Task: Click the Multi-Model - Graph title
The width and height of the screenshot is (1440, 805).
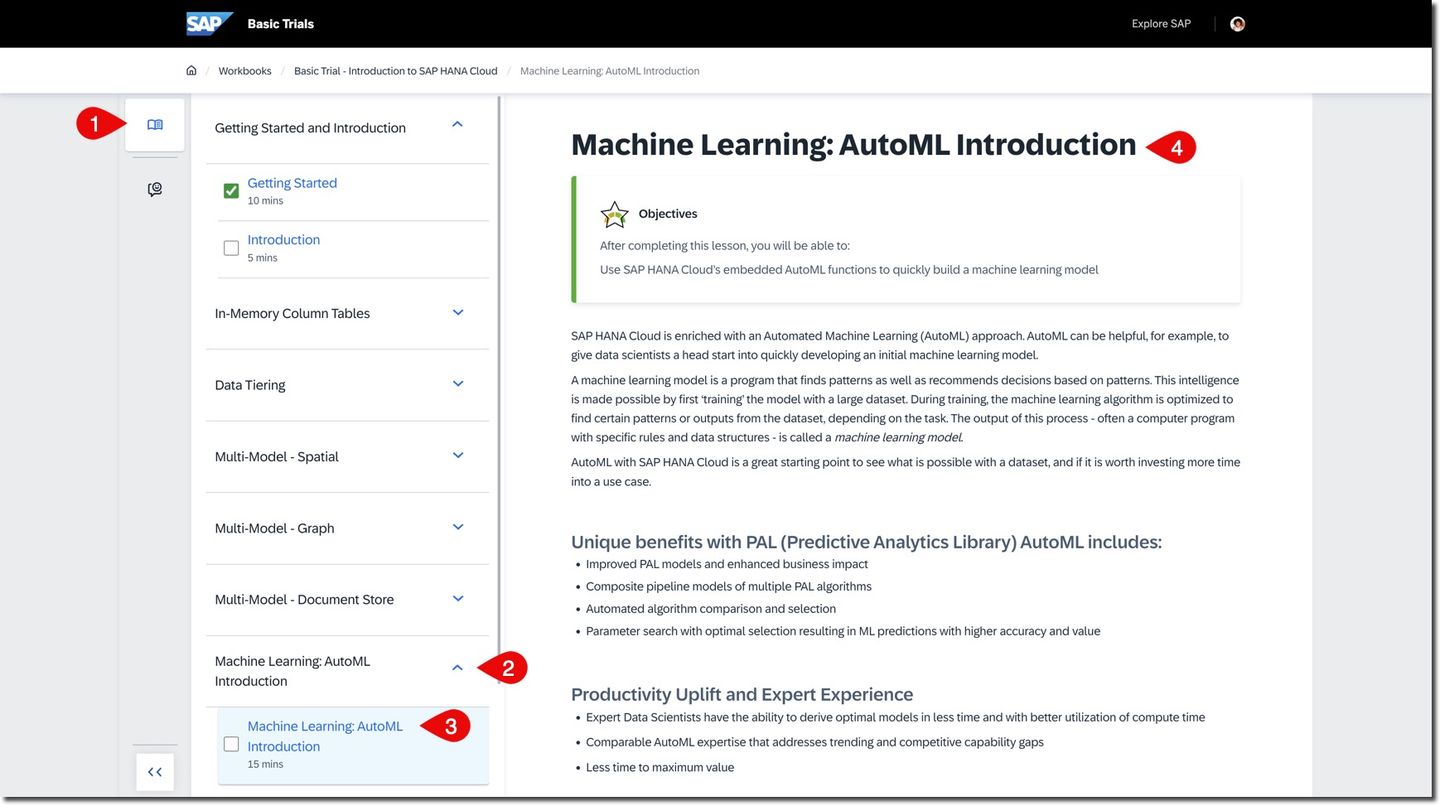Action: 274,528
